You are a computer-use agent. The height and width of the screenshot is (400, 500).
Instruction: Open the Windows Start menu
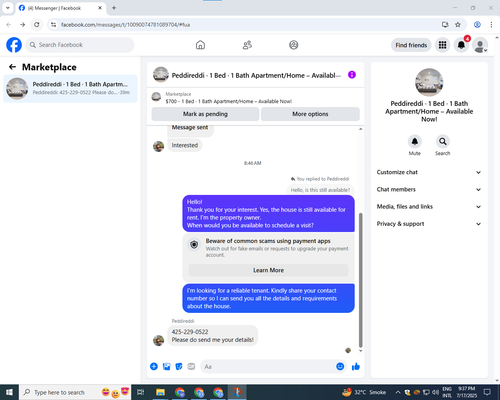9,392
